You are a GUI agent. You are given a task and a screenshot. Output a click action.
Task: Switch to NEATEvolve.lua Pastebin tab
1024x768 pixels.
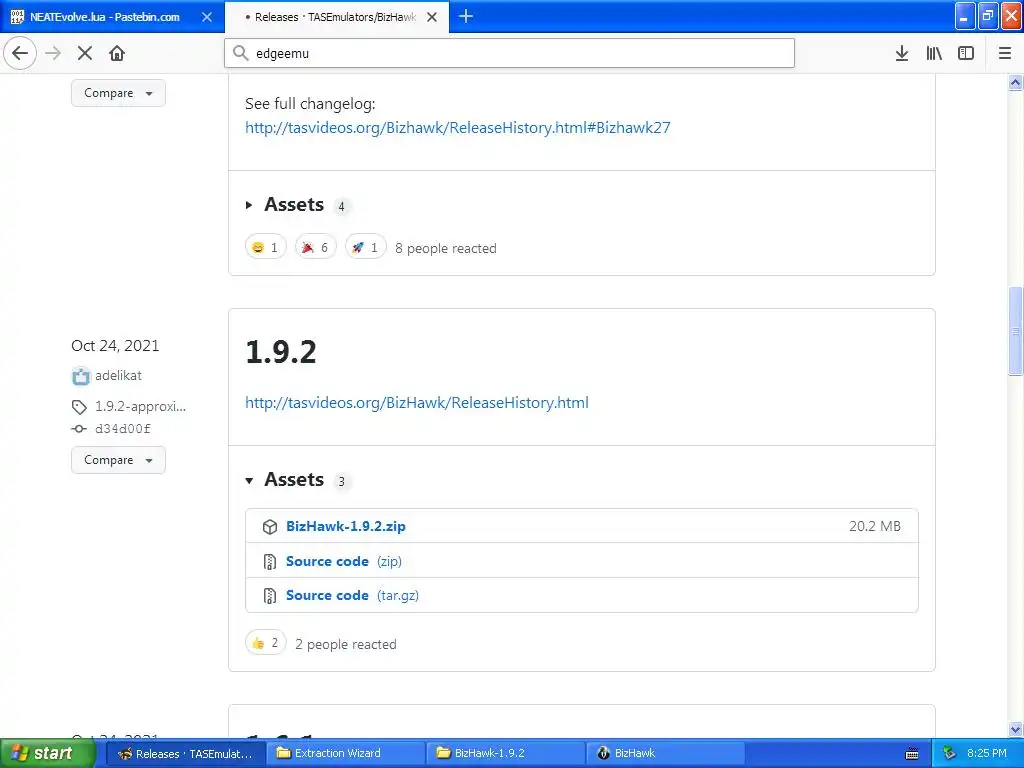point(104,17)
